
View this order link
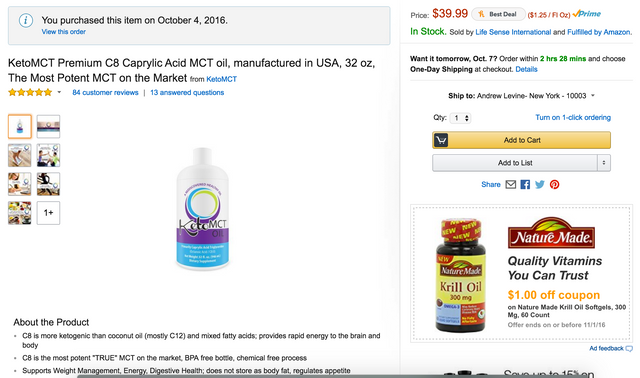pyautogui.click(x=64, y=32)
